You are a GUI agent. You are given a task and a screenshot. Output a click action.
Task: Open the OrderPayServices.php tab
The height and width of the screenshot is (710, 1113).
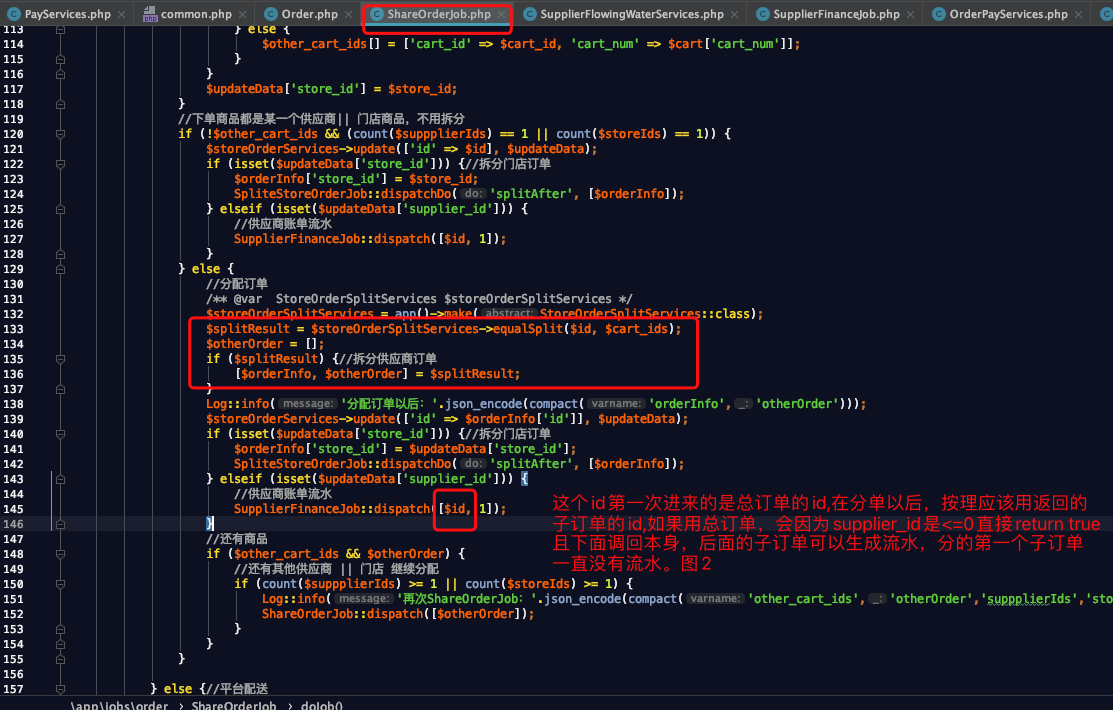tap(1007, 14)
